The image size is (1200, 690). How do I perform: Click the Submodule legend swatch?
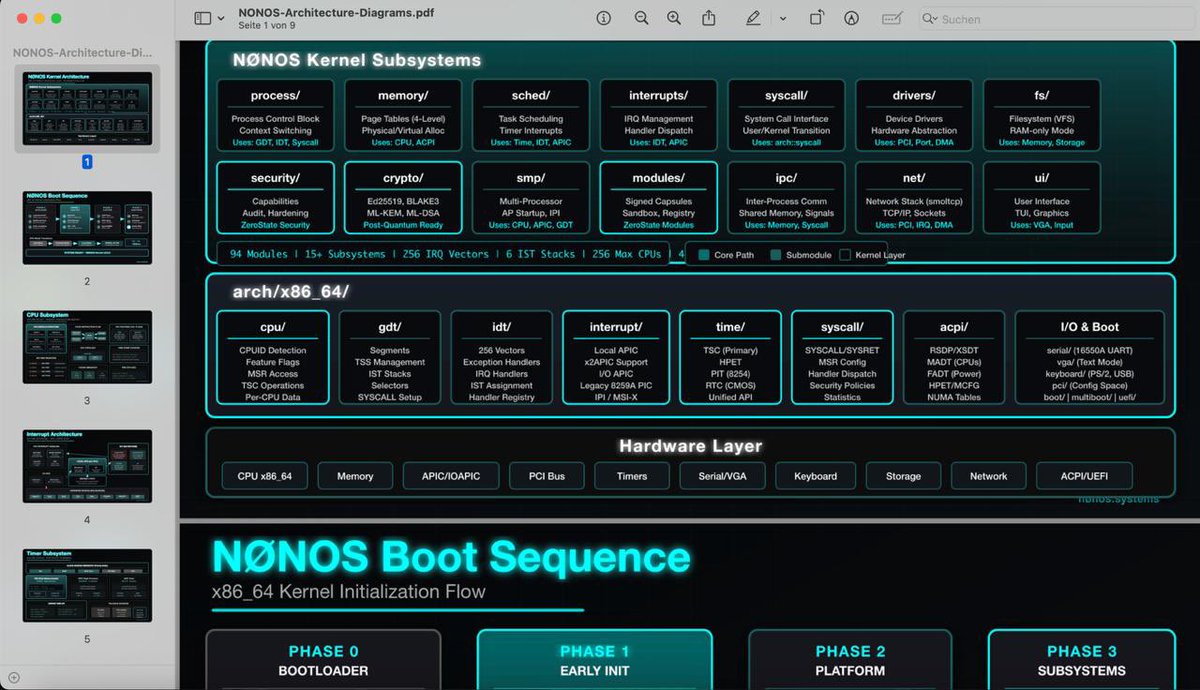tap(776, 255)
